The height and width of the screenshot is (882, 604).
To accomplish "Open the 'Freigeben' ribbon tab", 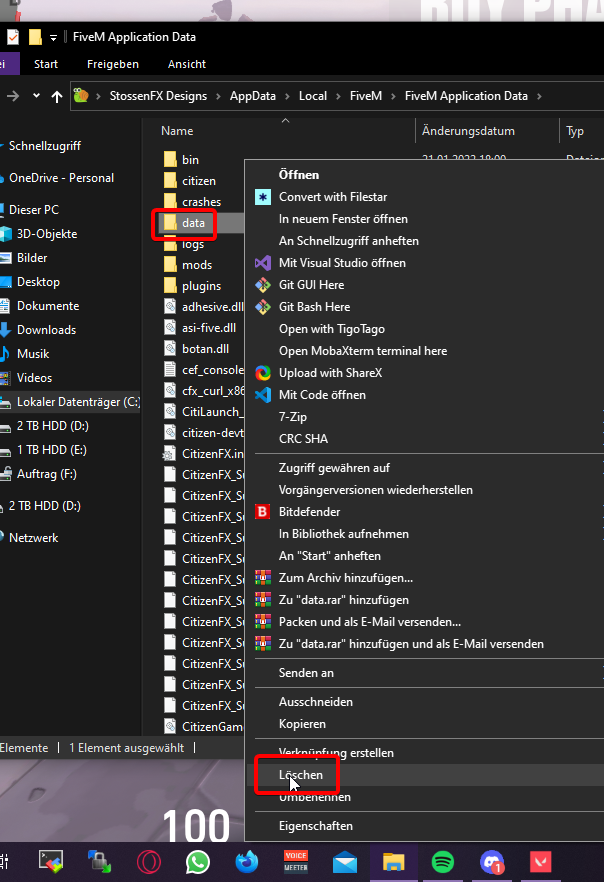I will click(x=112, y=64).
